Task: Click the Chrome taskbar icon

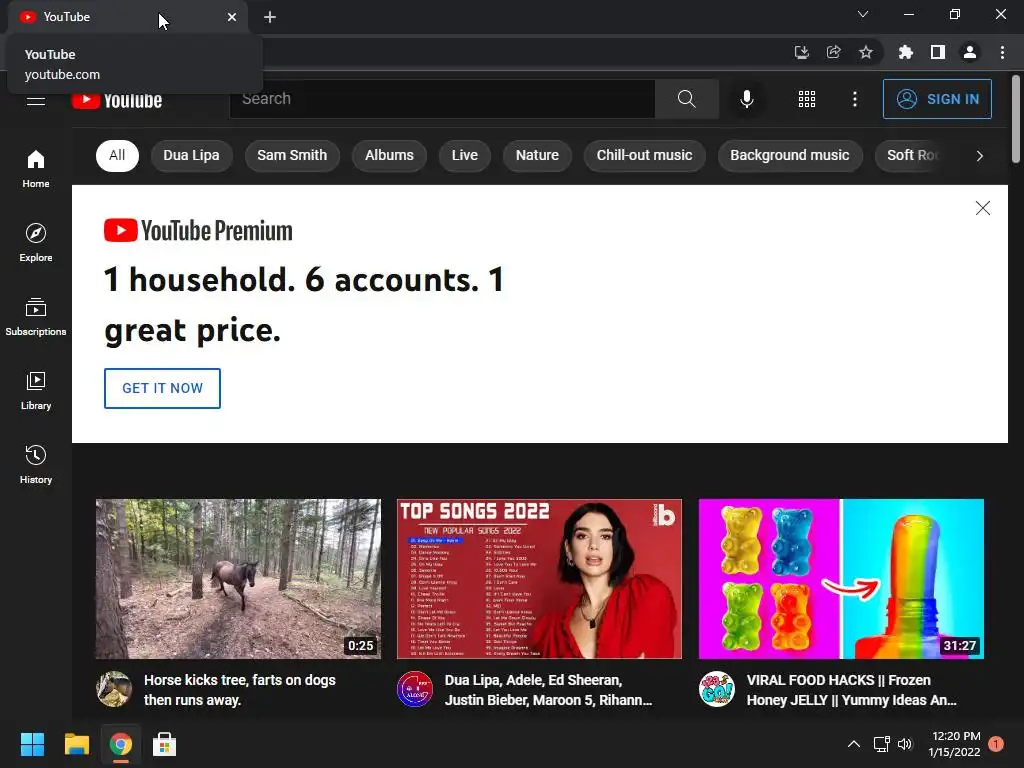Action: coord(120,744)
